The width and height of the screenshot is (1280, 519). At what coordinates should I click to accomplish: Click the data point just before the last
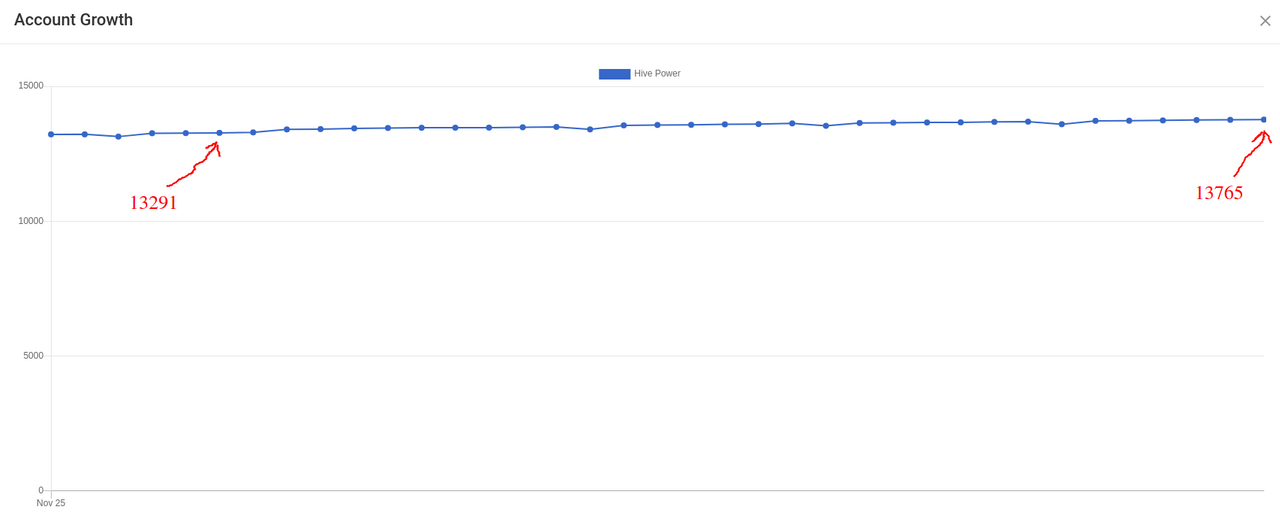[1230, 120]
